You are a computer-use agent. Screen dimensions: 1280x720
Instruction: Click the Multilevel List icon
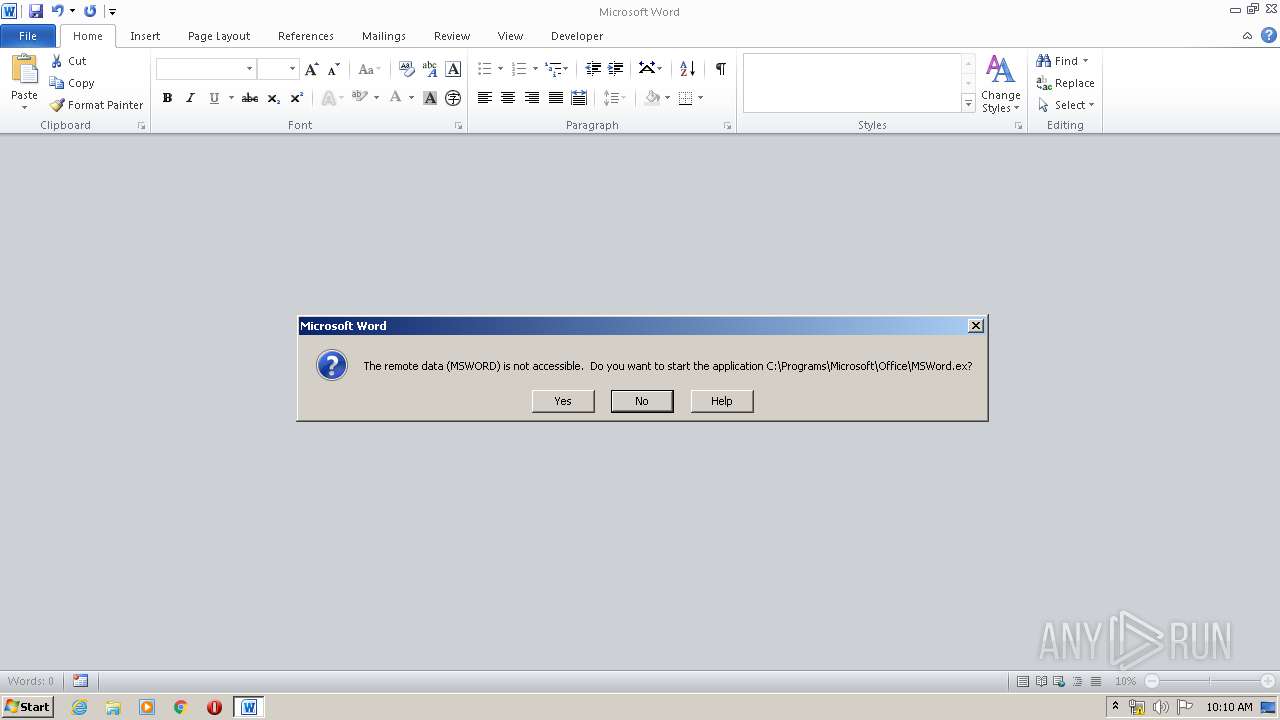pyautogui.click(x=553, y=69)
